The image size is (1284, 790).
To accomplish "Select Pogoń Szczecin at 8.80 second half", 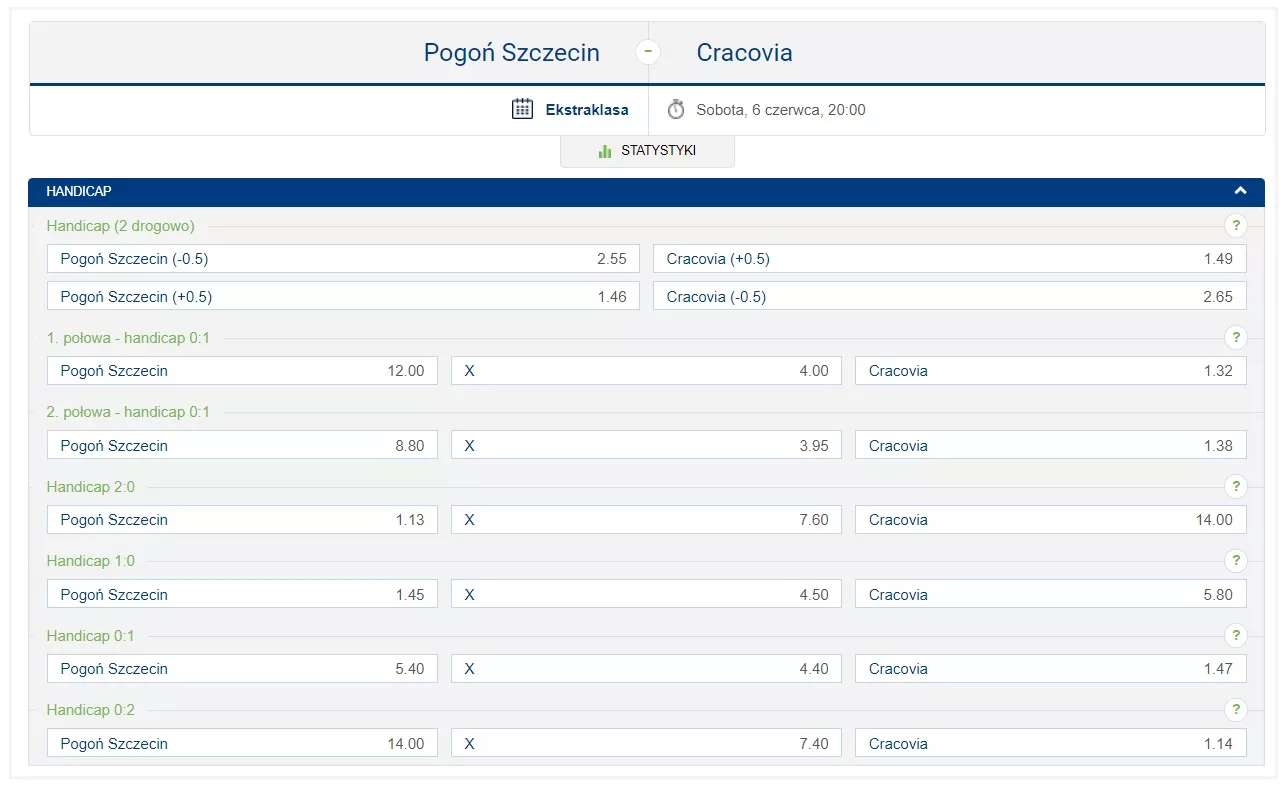I will 242,445.
